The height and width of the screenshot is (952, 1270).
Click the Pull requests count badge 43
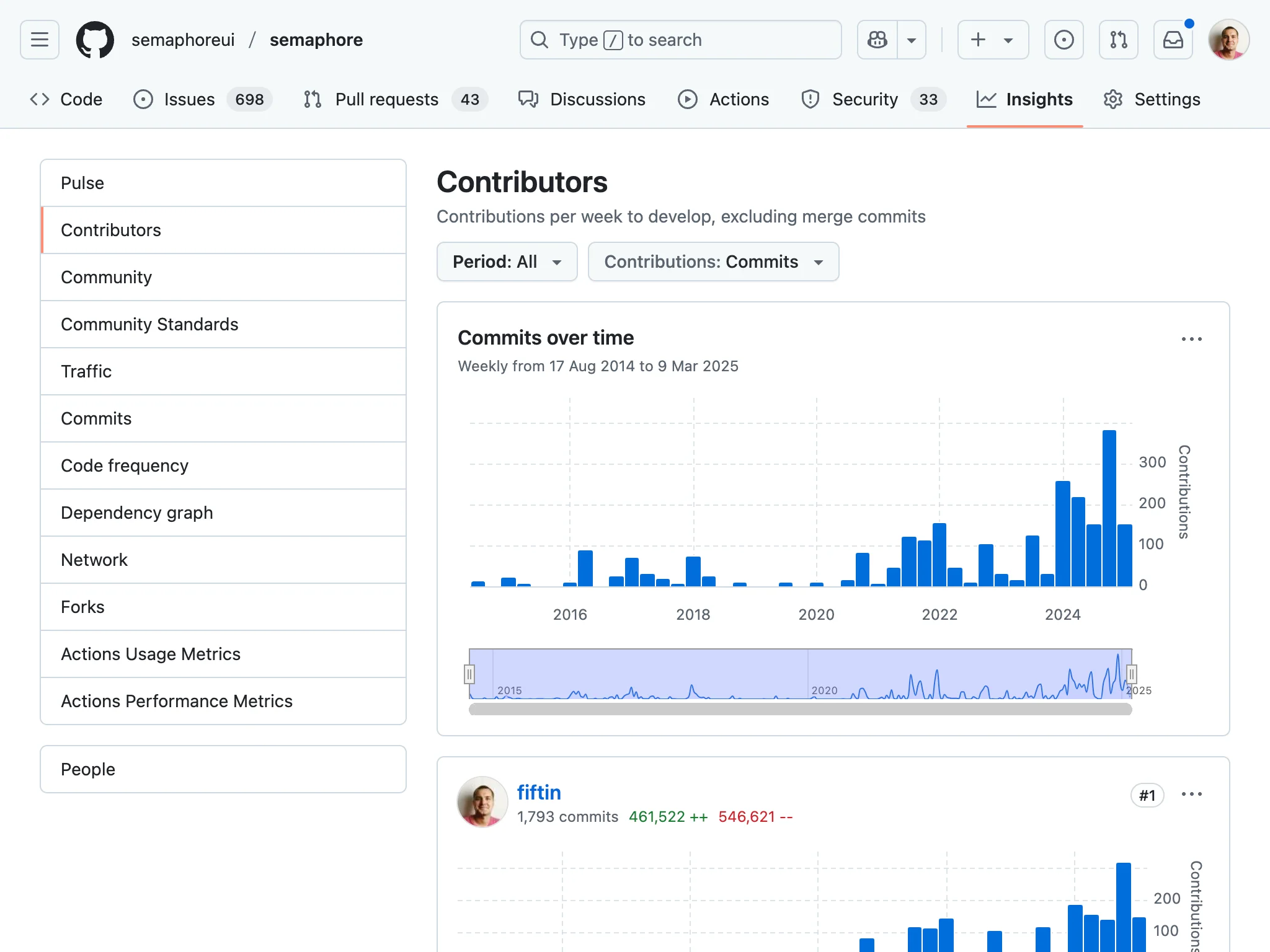469,99
